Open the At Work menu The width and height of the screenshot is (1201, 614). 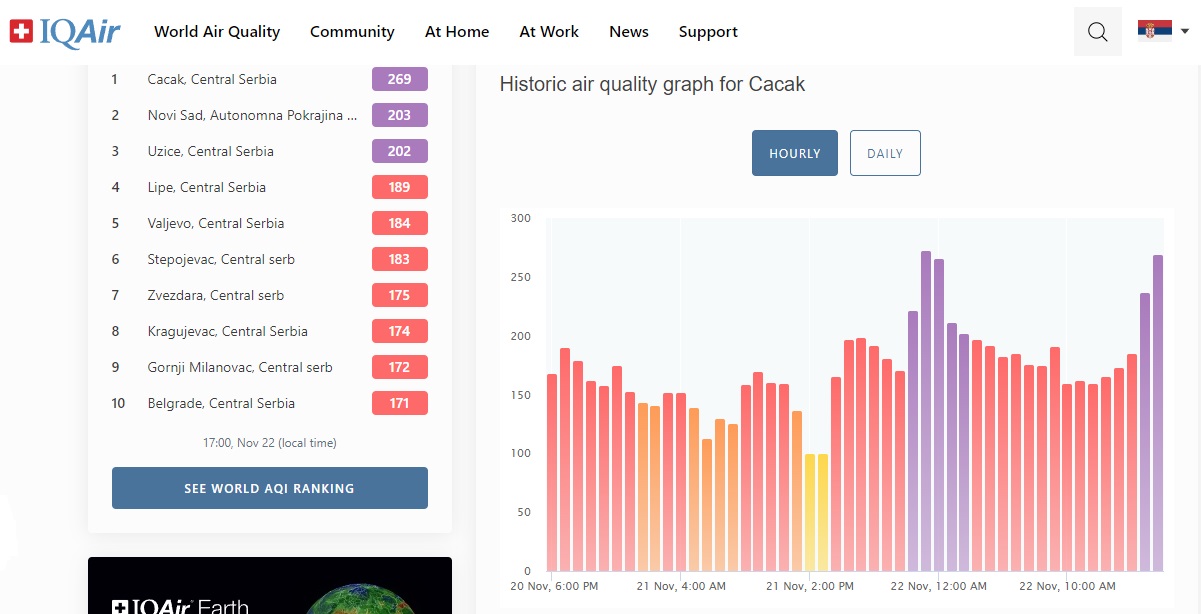click(549, 32)
